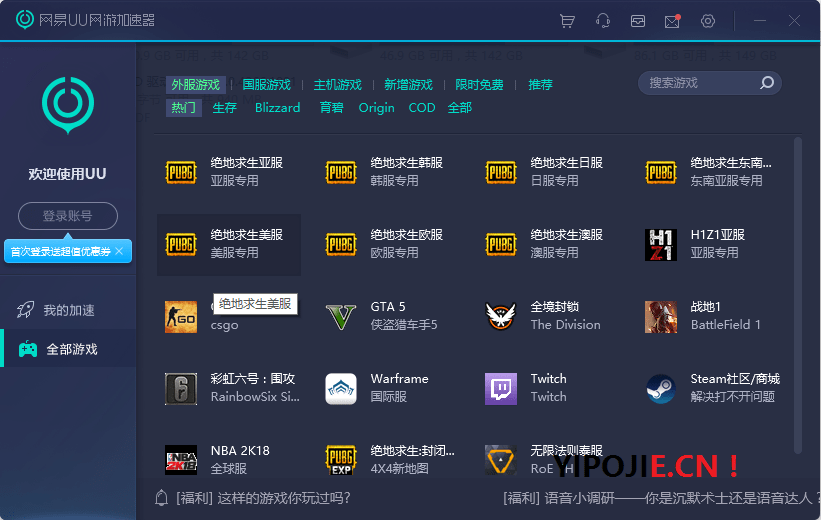Click the 首次登录送超值优惠券 banner text

click(61, 252)
